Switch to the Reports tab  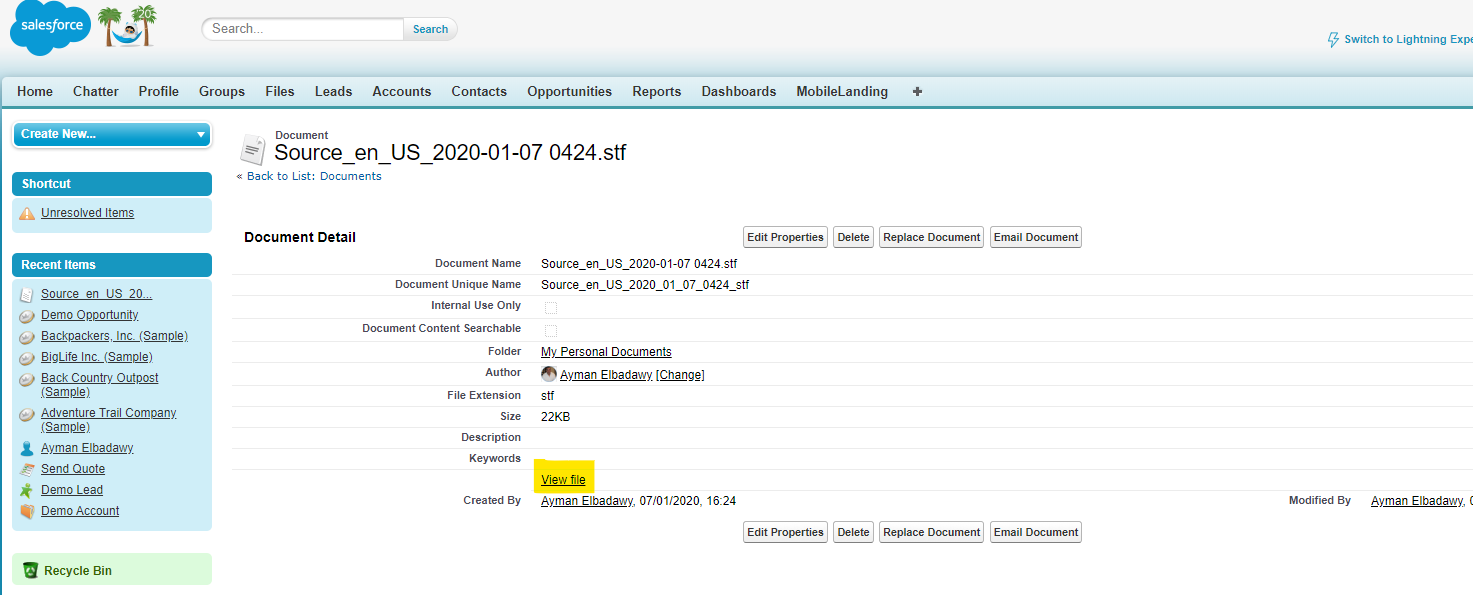[656, 91]
